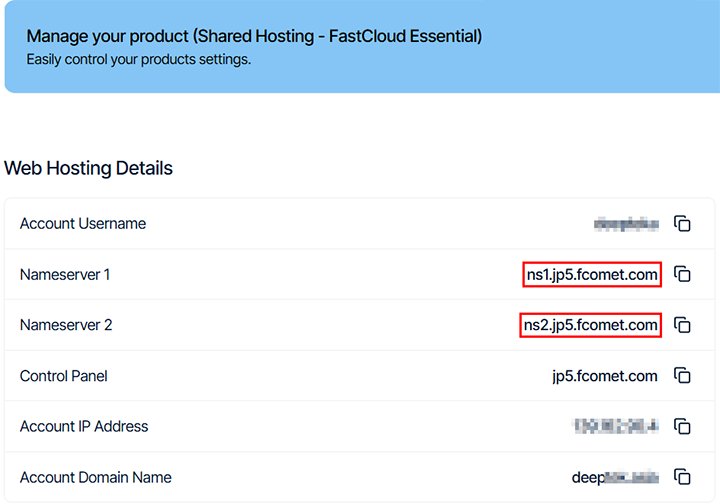Open the jp5.fcomet.com Control Panel value
The width and height of the screenshot is (720, 504).
click(x=604, y=376)
